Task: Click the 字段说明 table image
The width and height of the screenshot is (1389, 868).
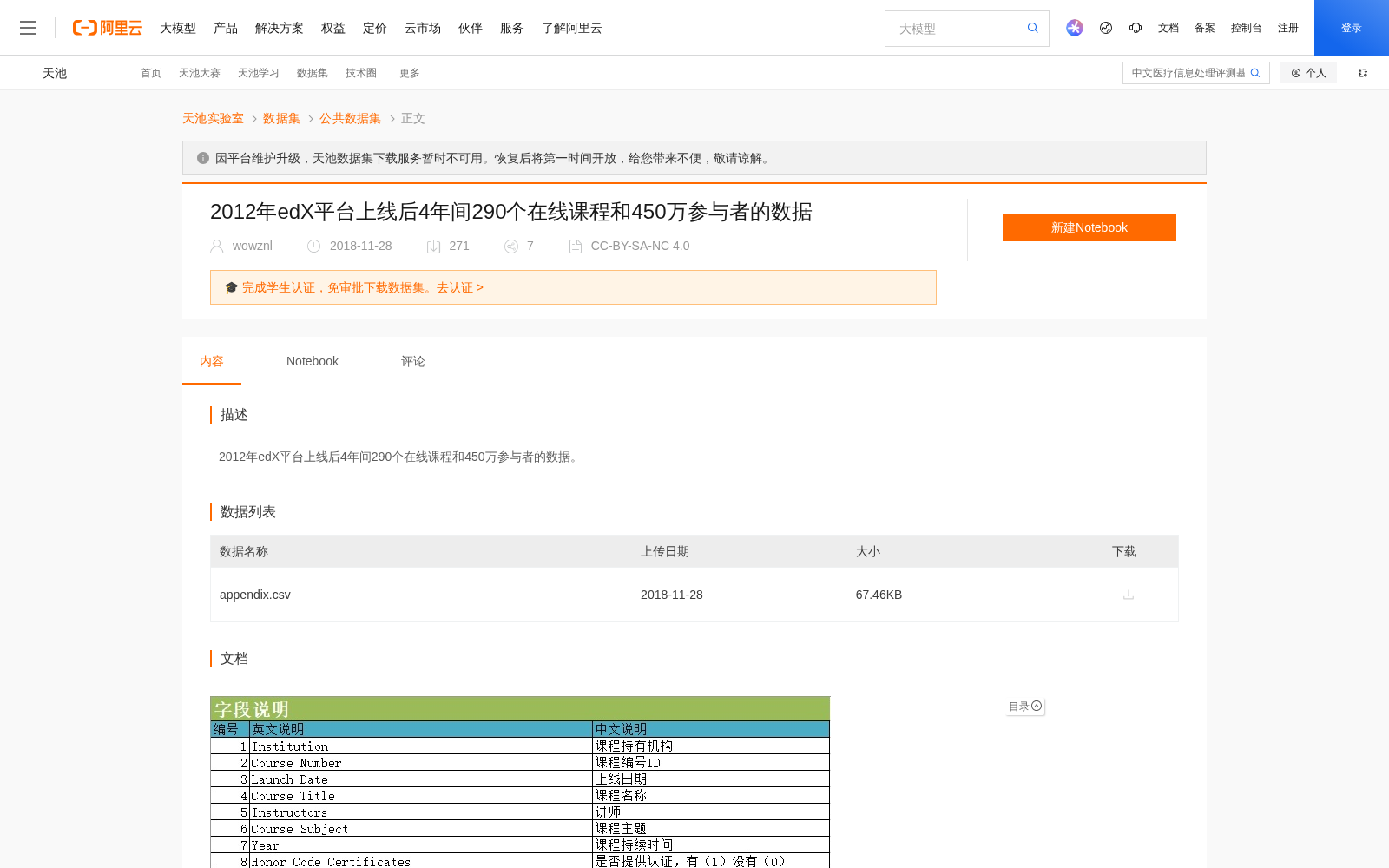Action: 520,782
